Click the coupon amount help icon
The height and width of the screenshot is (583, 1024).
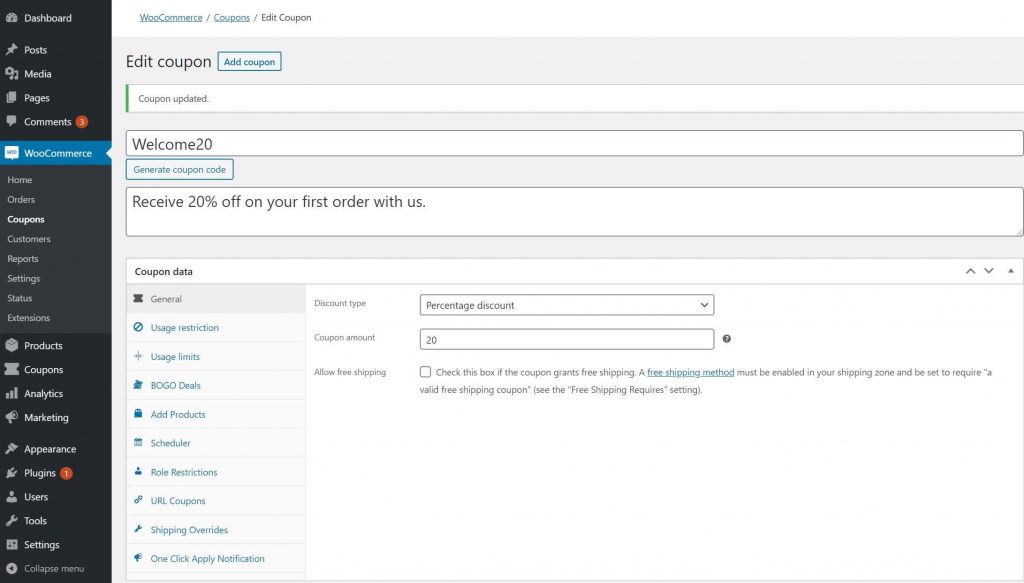(x=727, y=339)
